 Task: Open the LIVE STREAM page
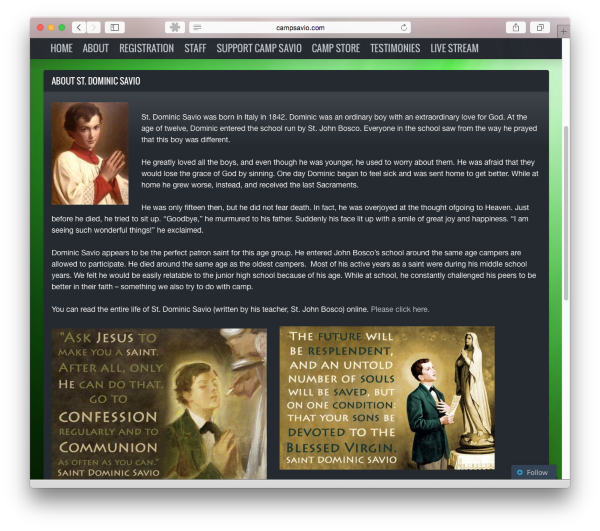(454, 48)
